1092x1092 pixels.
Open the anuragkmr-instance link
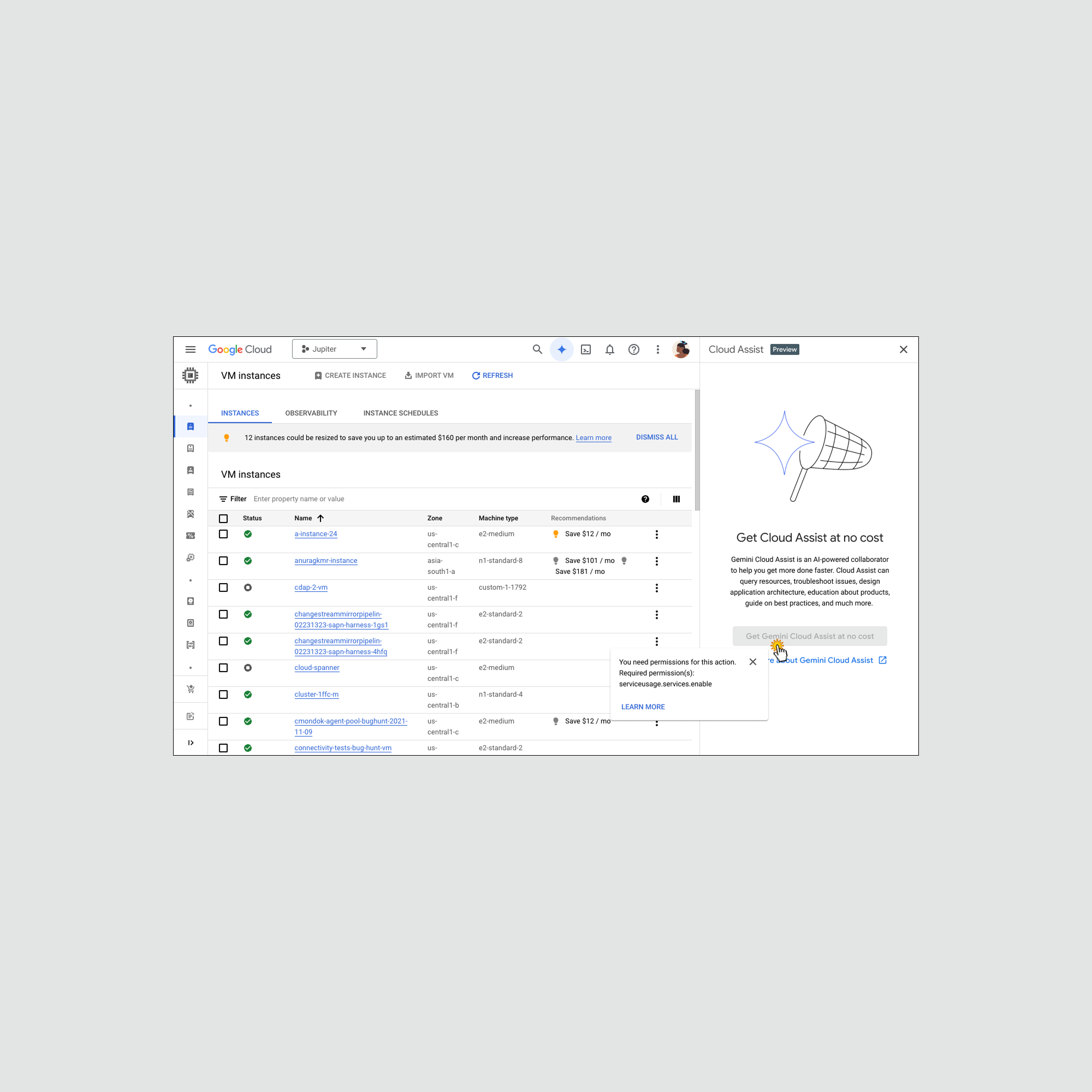point(325,561)
